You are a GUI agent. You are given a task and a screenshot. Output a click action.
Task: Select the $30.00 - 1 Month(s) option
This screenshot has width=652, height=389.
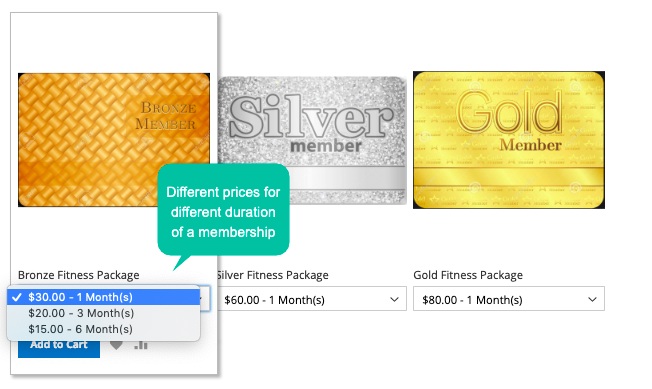104,297
